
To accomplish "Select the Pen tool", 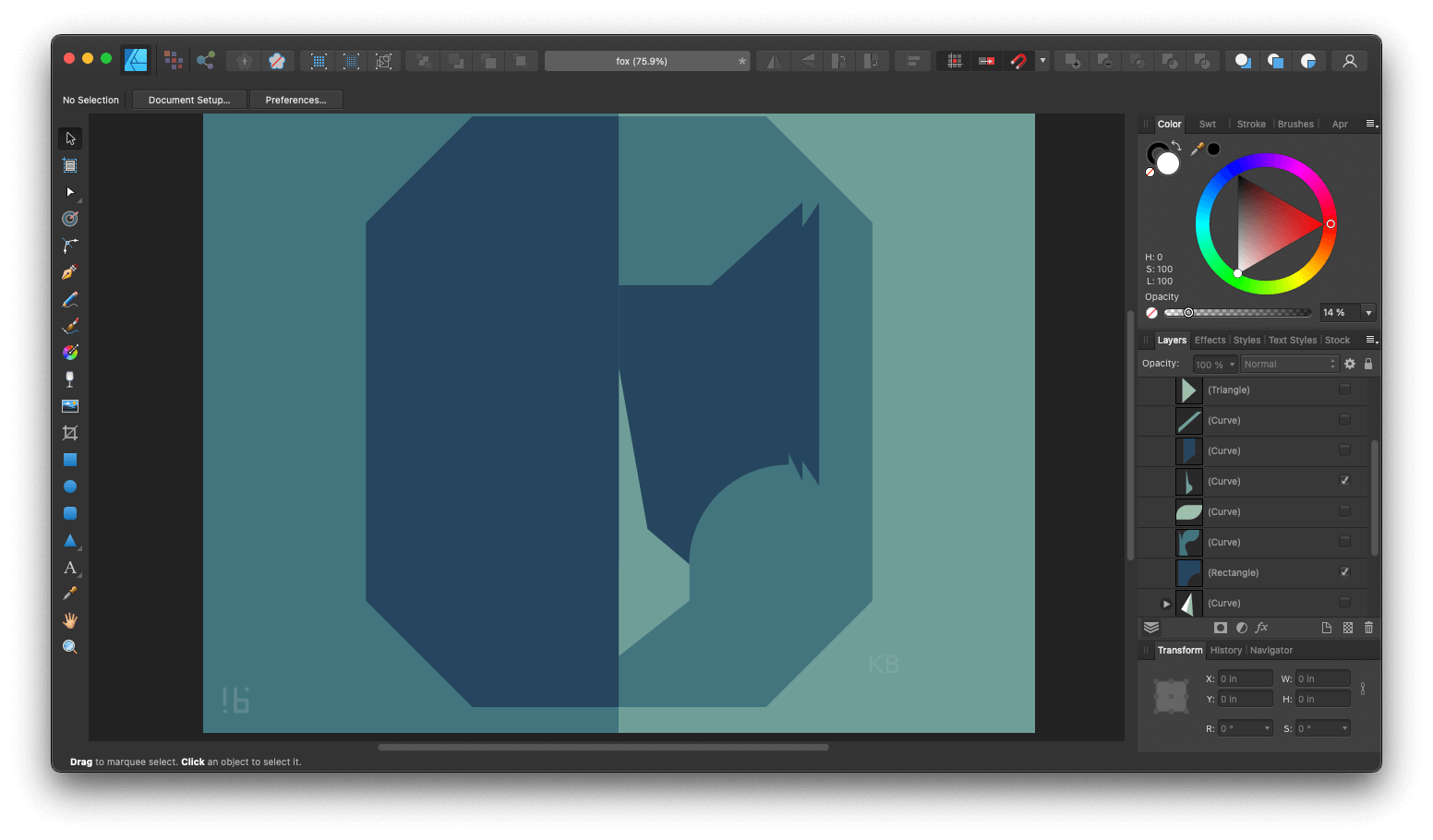I will (69, 271).
